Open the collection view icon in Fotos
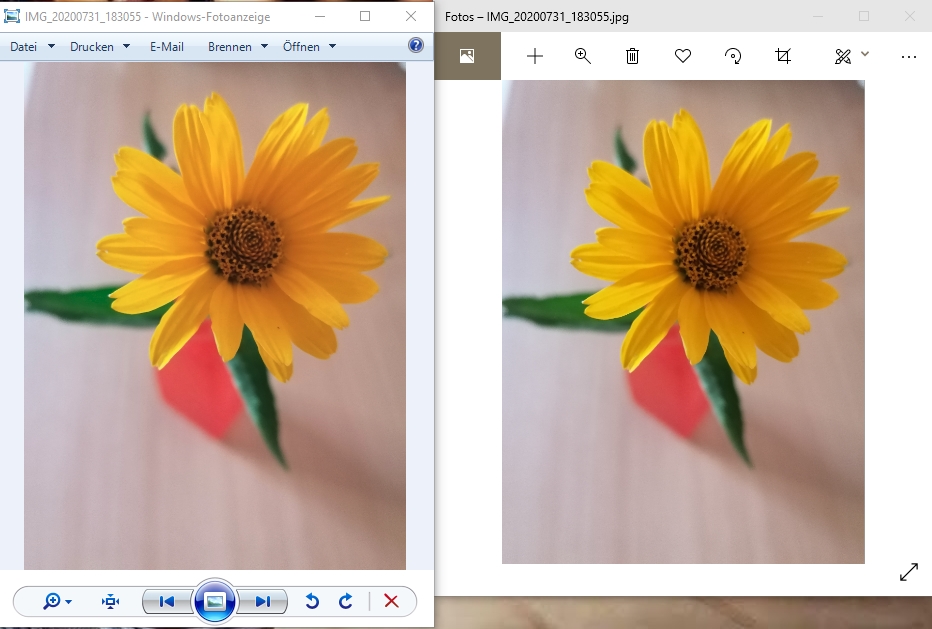This screenshot has width=932, height=629. pos(467,56)
